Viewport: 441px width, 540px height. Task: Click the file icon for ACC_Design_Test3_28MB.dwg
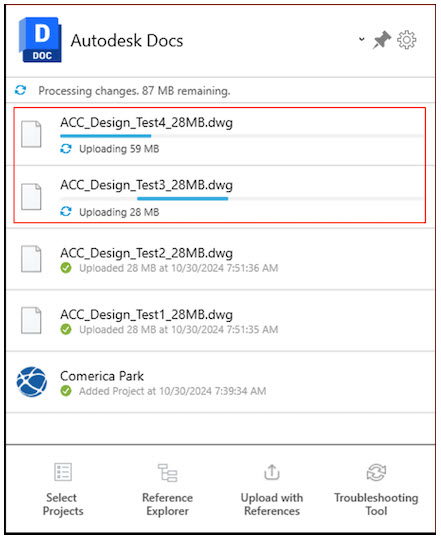31,197
